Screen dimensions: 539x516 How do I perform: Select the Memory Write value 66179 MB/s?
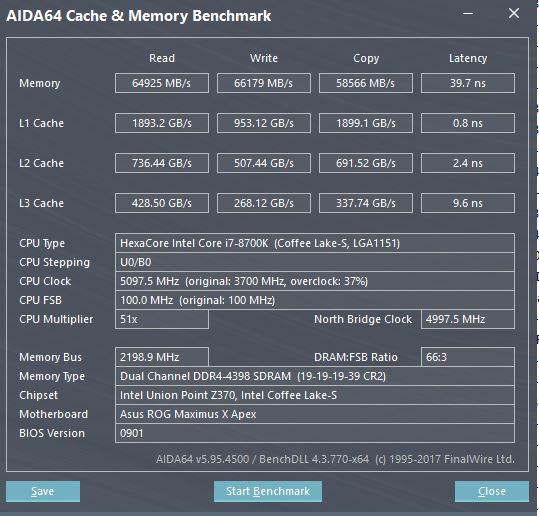pyautogui.click(x=264, y=83)
